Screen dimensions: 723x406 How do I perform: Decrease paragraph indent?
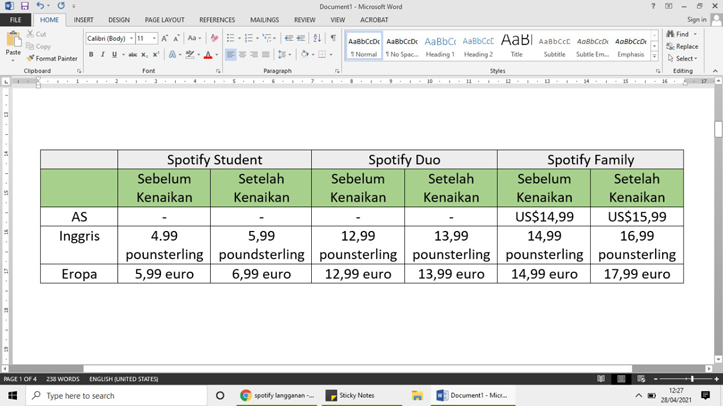[x=289, y=38]
